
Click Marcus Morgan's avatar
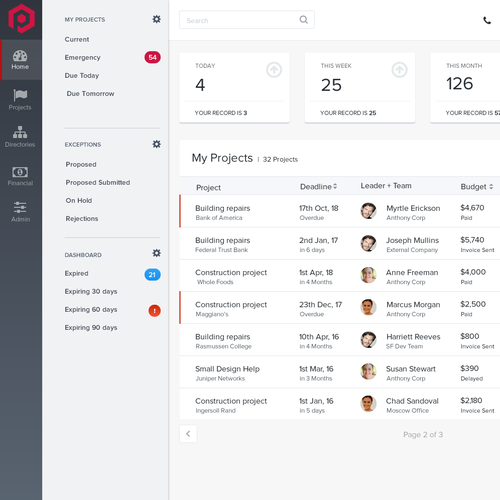[368, 307]
